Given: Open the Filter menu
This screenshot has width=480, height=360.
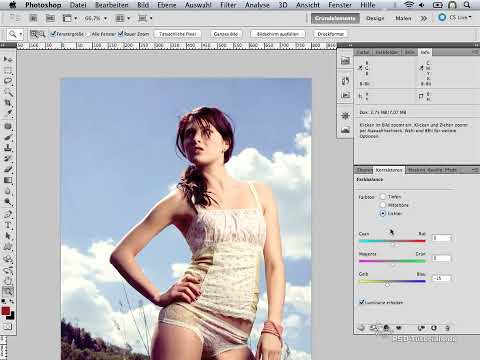Looking at the screenshot, I should pos(228,5).
